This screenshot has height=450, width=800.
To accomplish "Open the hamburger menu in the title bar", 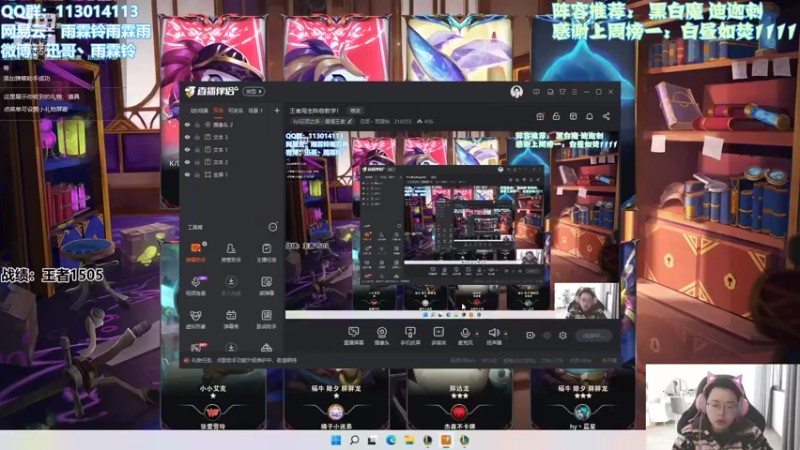I will 574,92.
